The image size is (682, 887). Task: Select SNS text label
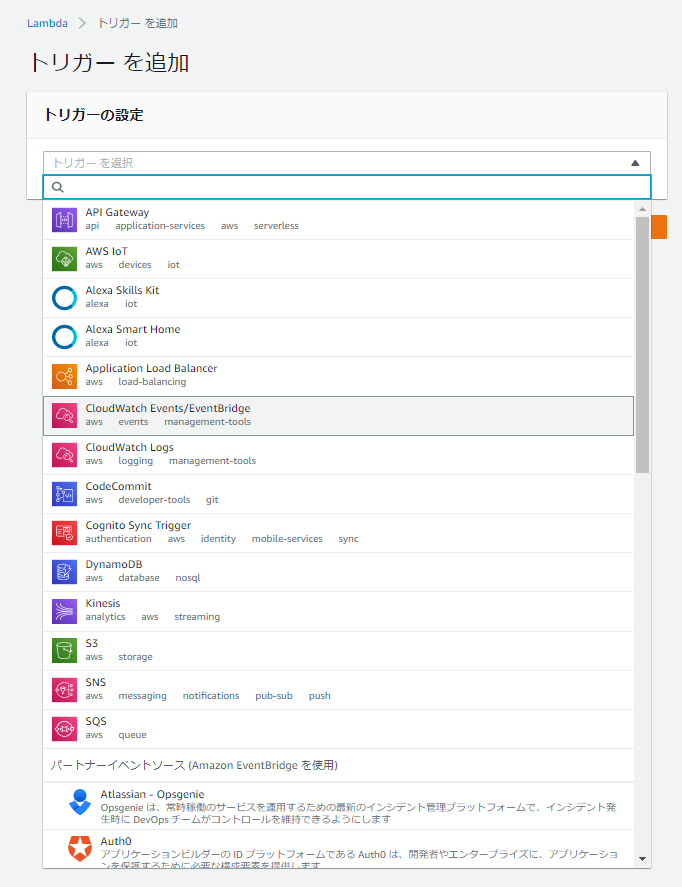coord(96,682)
